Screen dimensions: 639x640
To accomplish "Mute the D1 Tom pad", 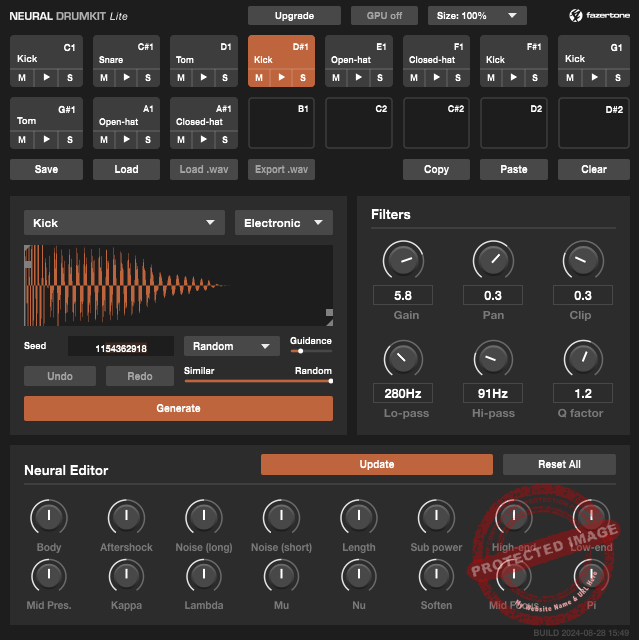I will pos(181,78).
